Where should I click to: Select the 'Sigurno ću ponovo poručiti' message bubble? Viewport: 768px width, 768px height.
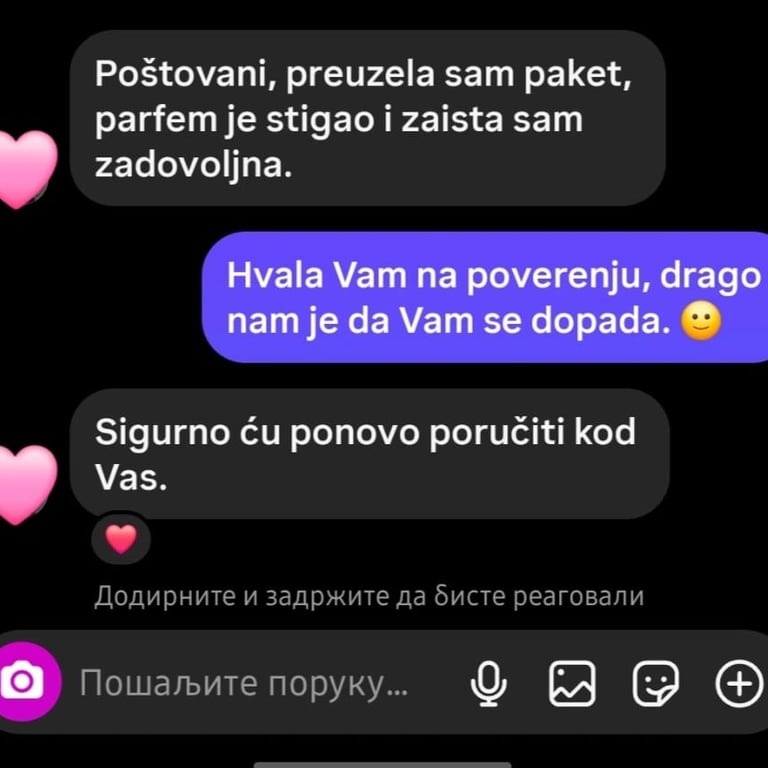[x=370, y=454]
